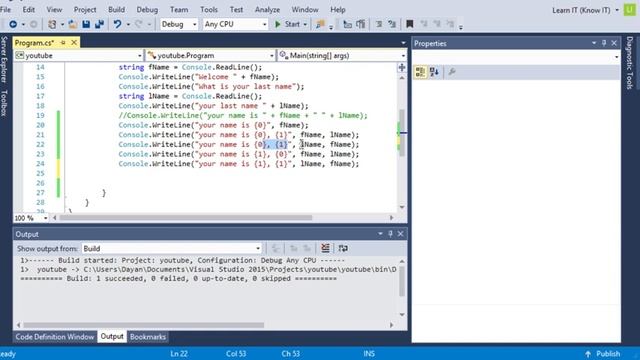Click the split editor icon above scrollbar

tap(402, 67)
